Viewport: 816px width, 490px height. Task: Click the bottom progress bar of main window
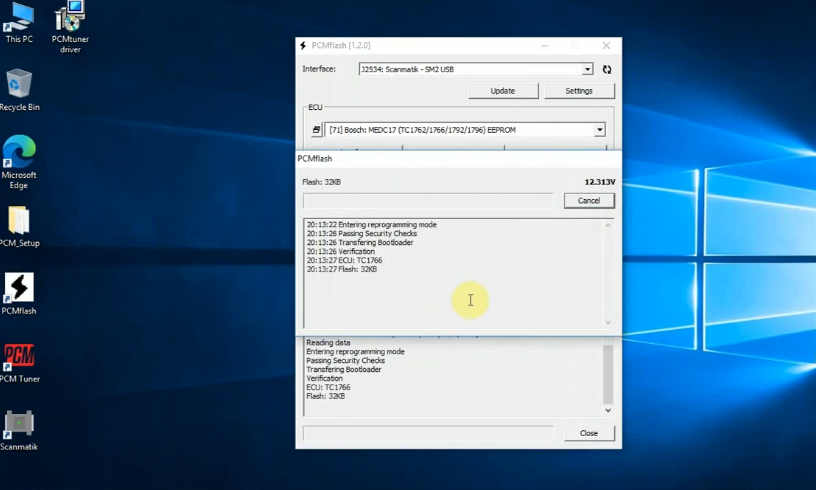[428, 433]
